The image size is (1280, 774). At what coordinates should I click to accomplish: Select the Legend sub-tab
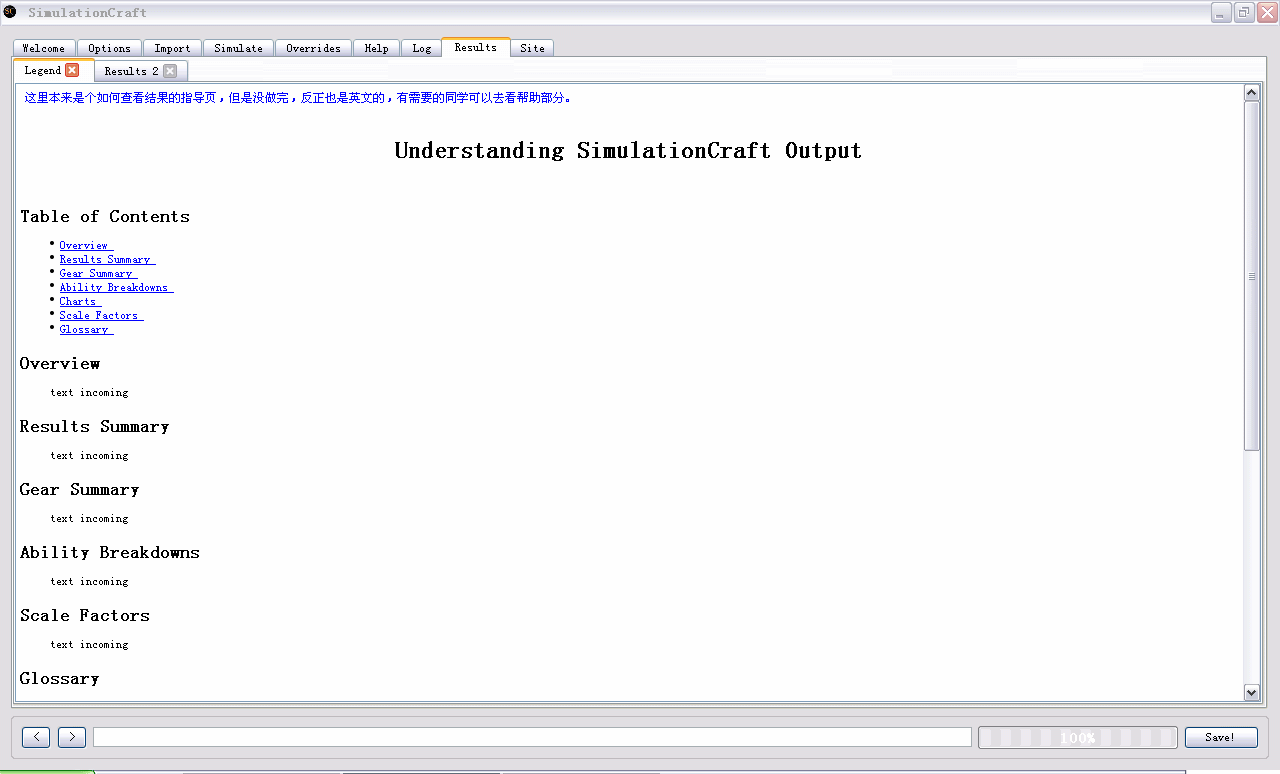43,70
